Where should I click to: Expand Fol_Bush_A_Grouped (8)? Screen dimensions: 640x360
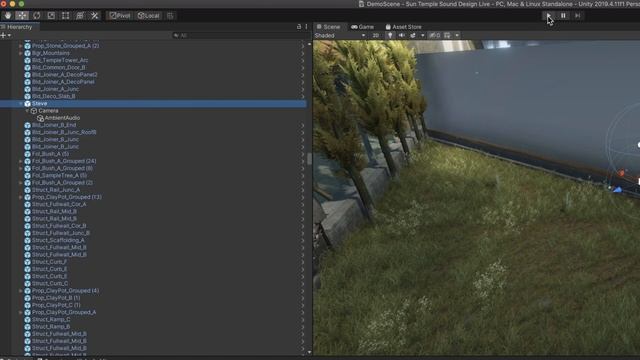20,168
